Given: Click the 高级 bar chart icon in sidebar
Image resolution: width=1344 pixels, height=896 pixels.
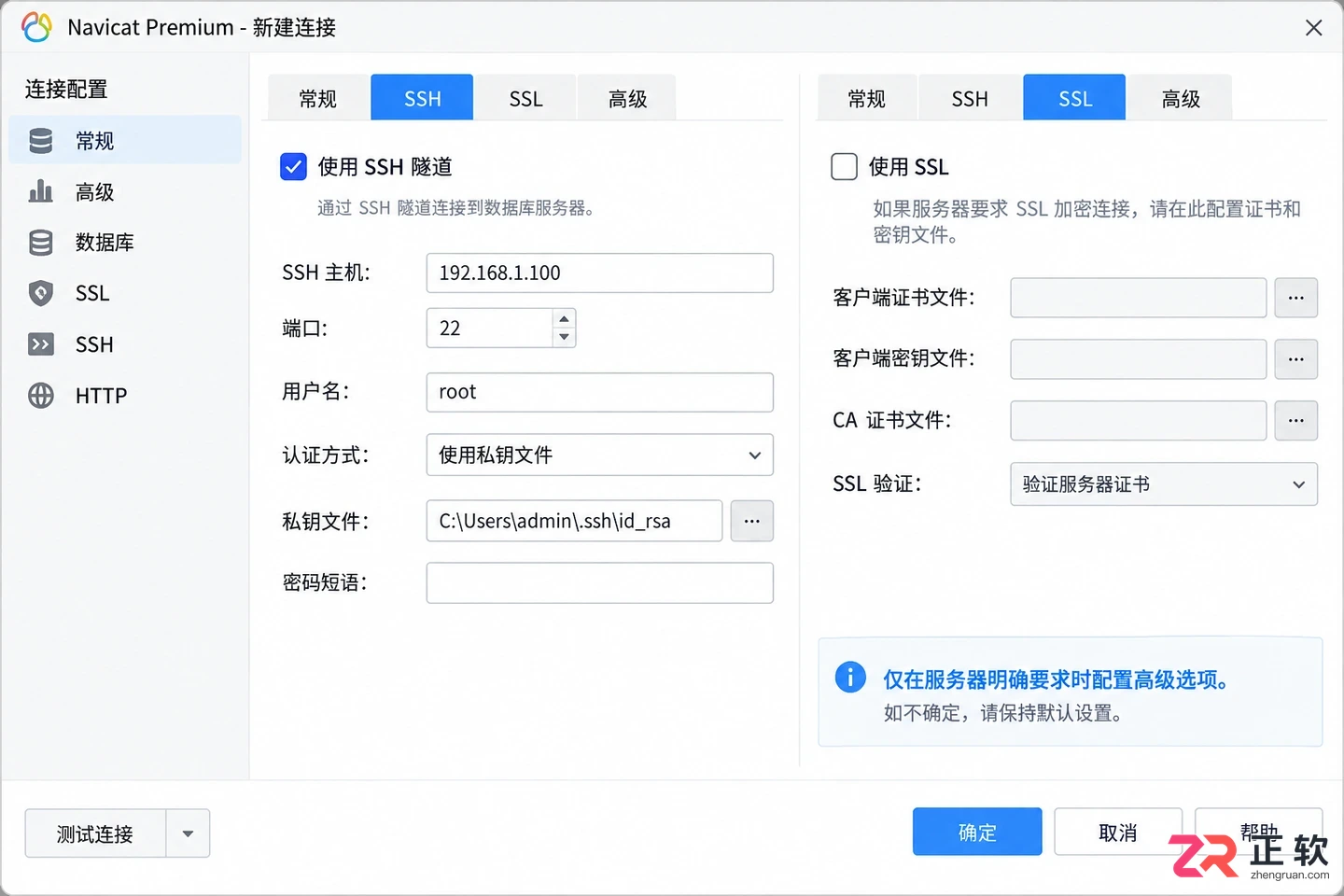Looking at the screenshot, I should pos(41,191).
